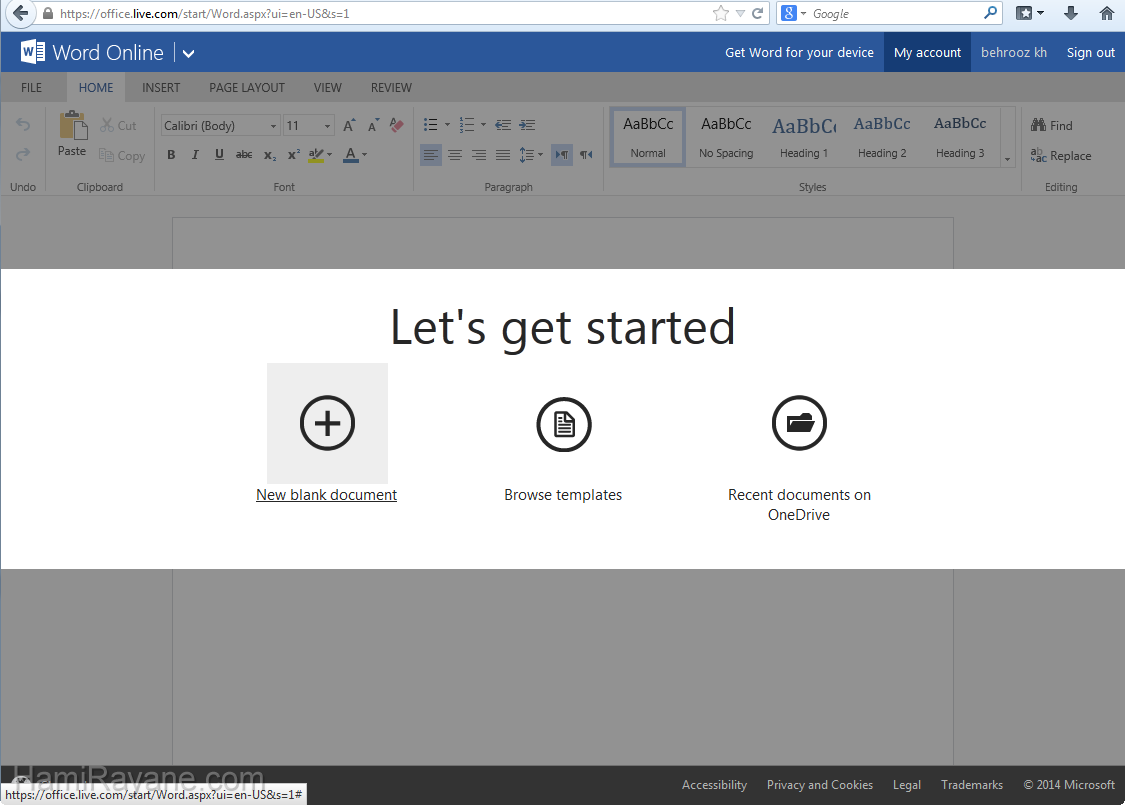Apply the Normal style
This screenshot has height=805, width=1125.
tap(648, 137)
